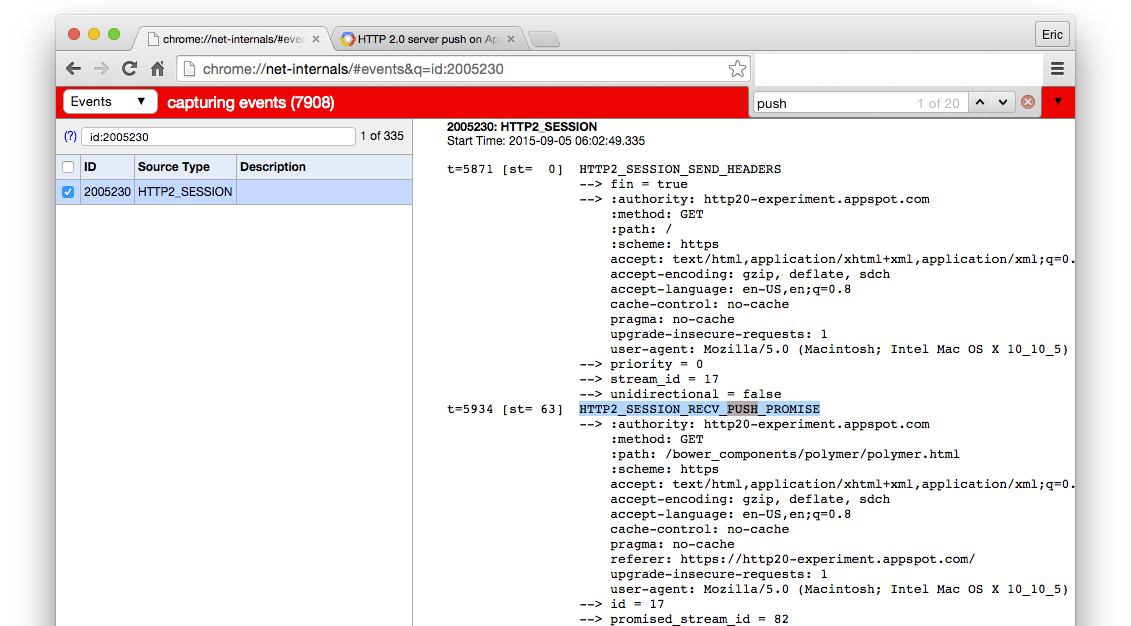Close the net-internals tab

[x=316, y=39]
